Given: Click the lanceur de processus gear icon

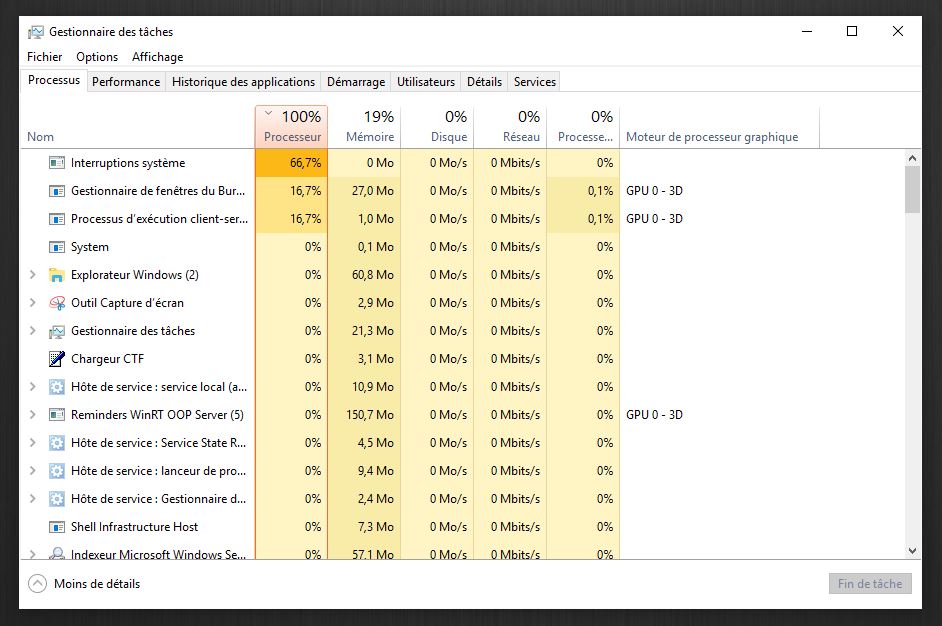Looking at the screenshot, I should (56, 471).
